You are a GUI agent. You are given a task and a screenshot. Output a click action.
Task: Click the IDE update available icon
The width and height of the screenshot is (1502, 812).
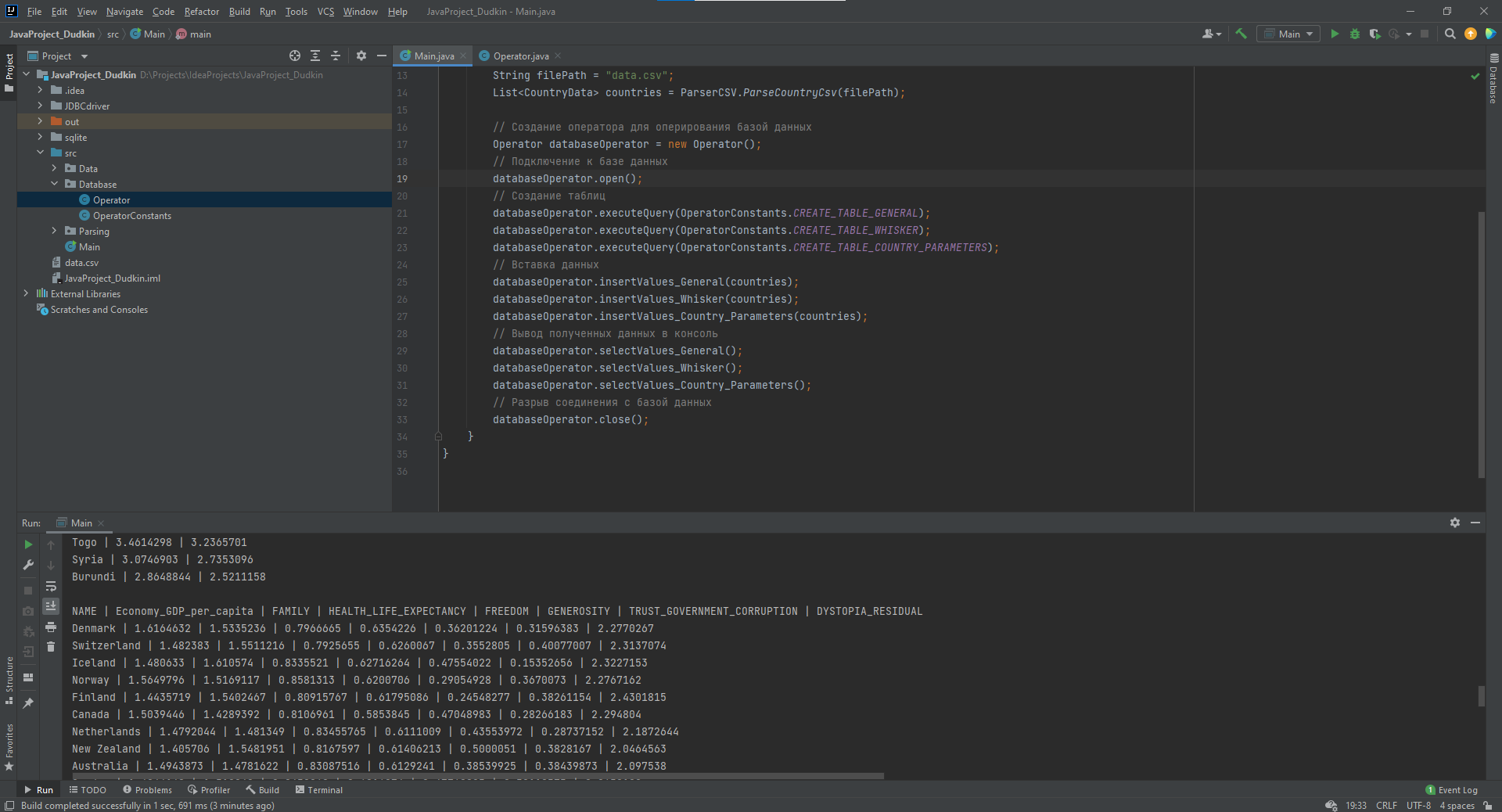click(1471, 34)
